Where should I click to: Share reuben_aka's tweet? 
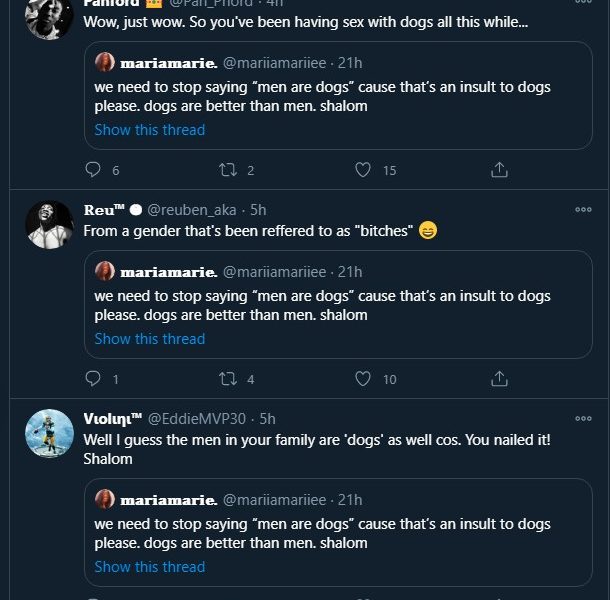499,379
